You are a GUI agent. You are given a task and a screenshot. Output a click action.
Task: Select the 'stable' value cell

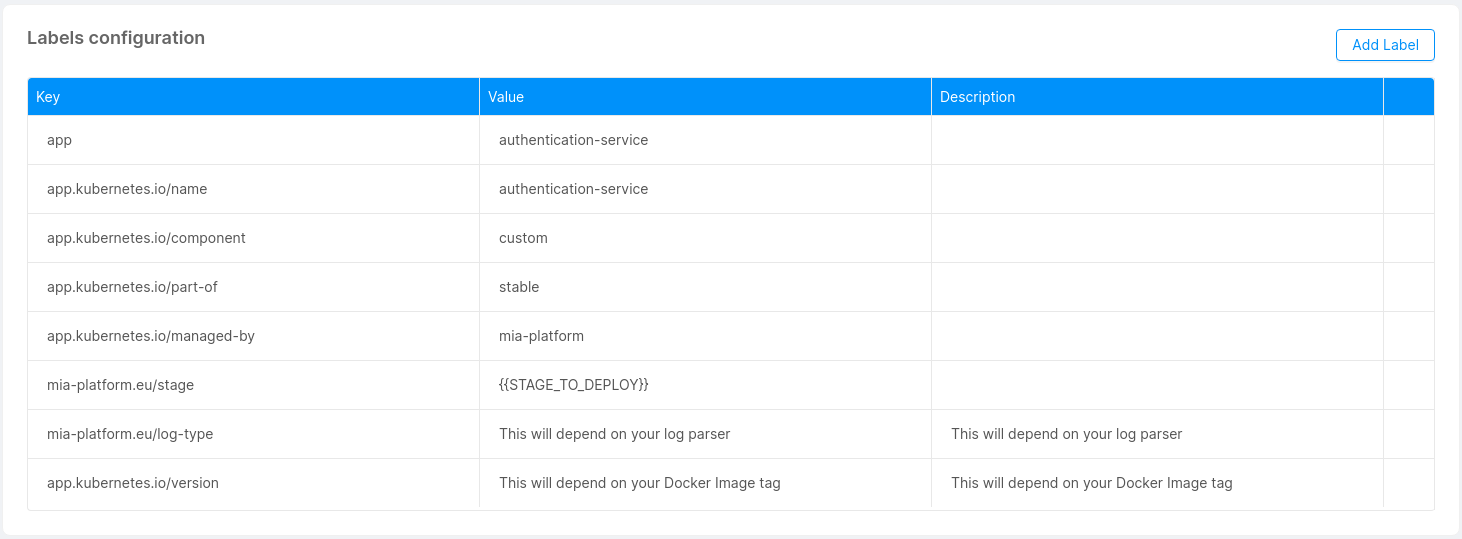pos(519,287)
